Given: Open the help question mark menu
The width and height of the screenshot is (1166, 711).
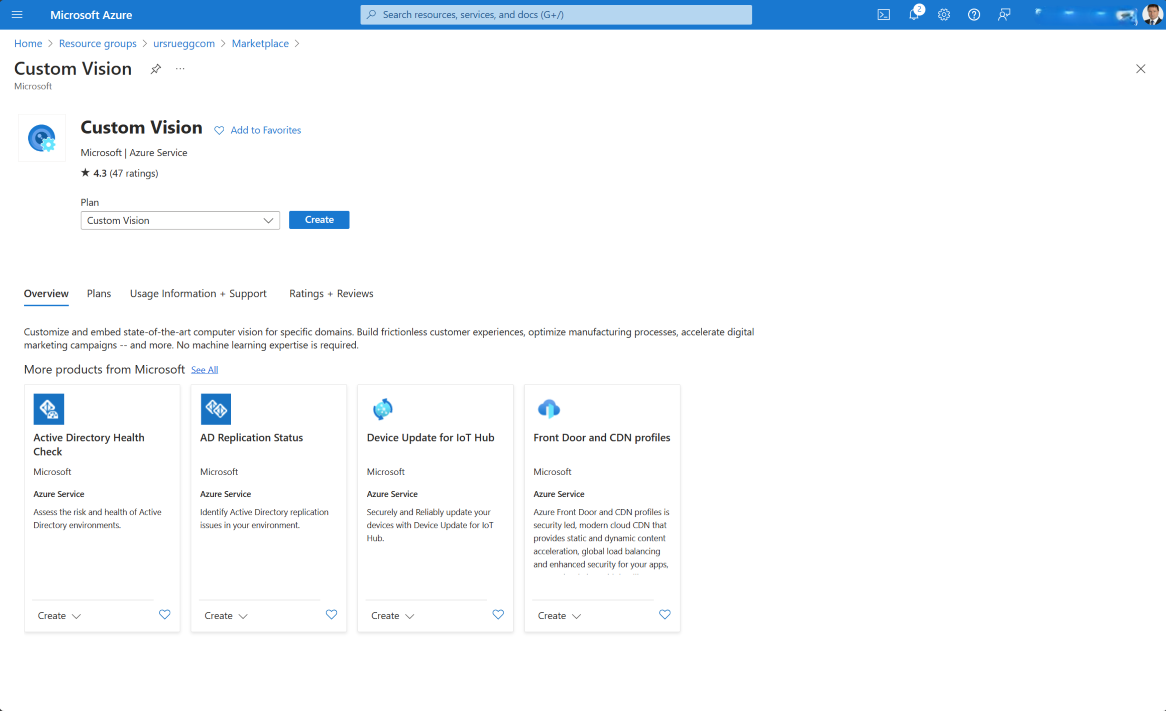Looking at the screenshot, I should 973,14.
